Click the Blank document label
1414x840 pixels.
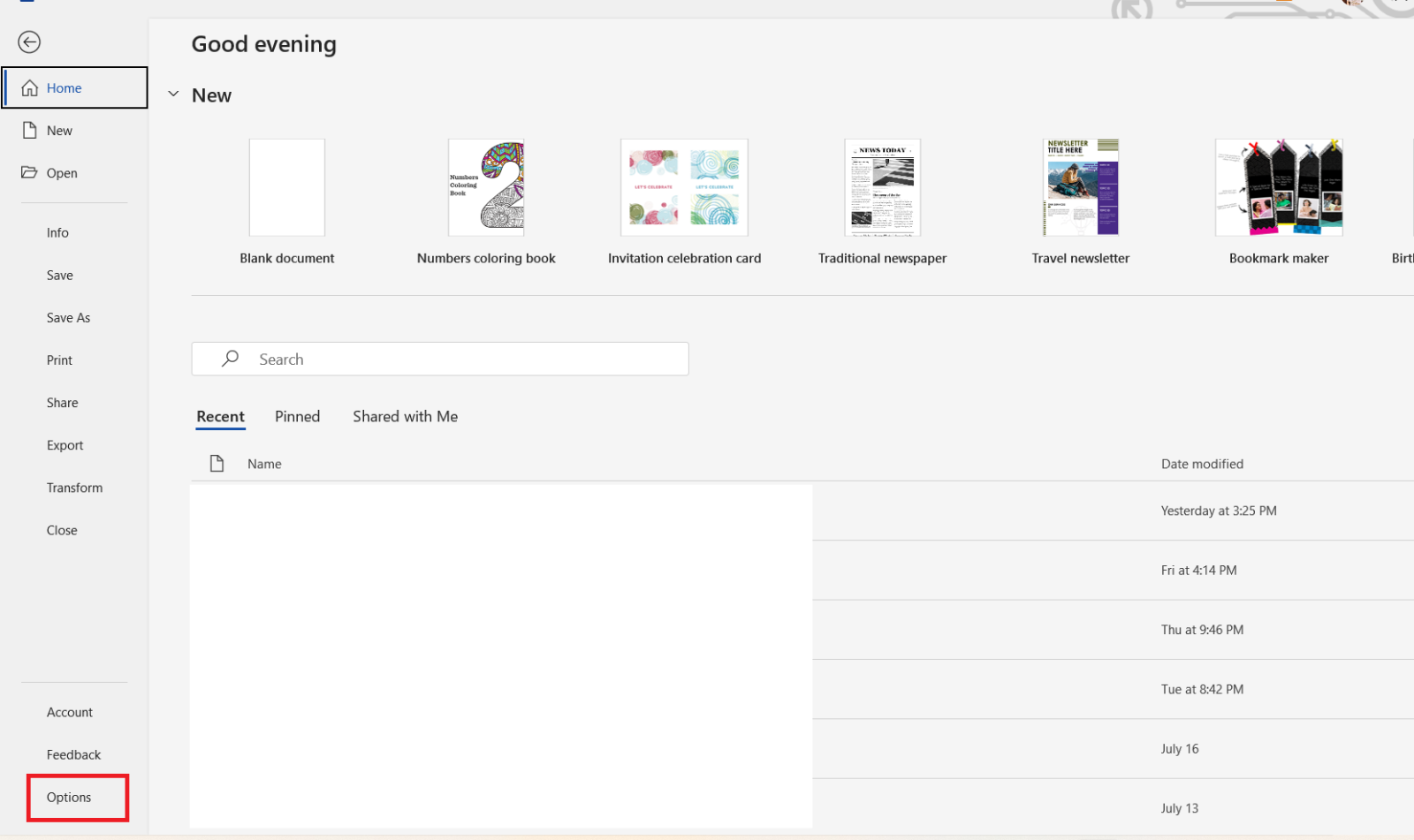[287, 258]
